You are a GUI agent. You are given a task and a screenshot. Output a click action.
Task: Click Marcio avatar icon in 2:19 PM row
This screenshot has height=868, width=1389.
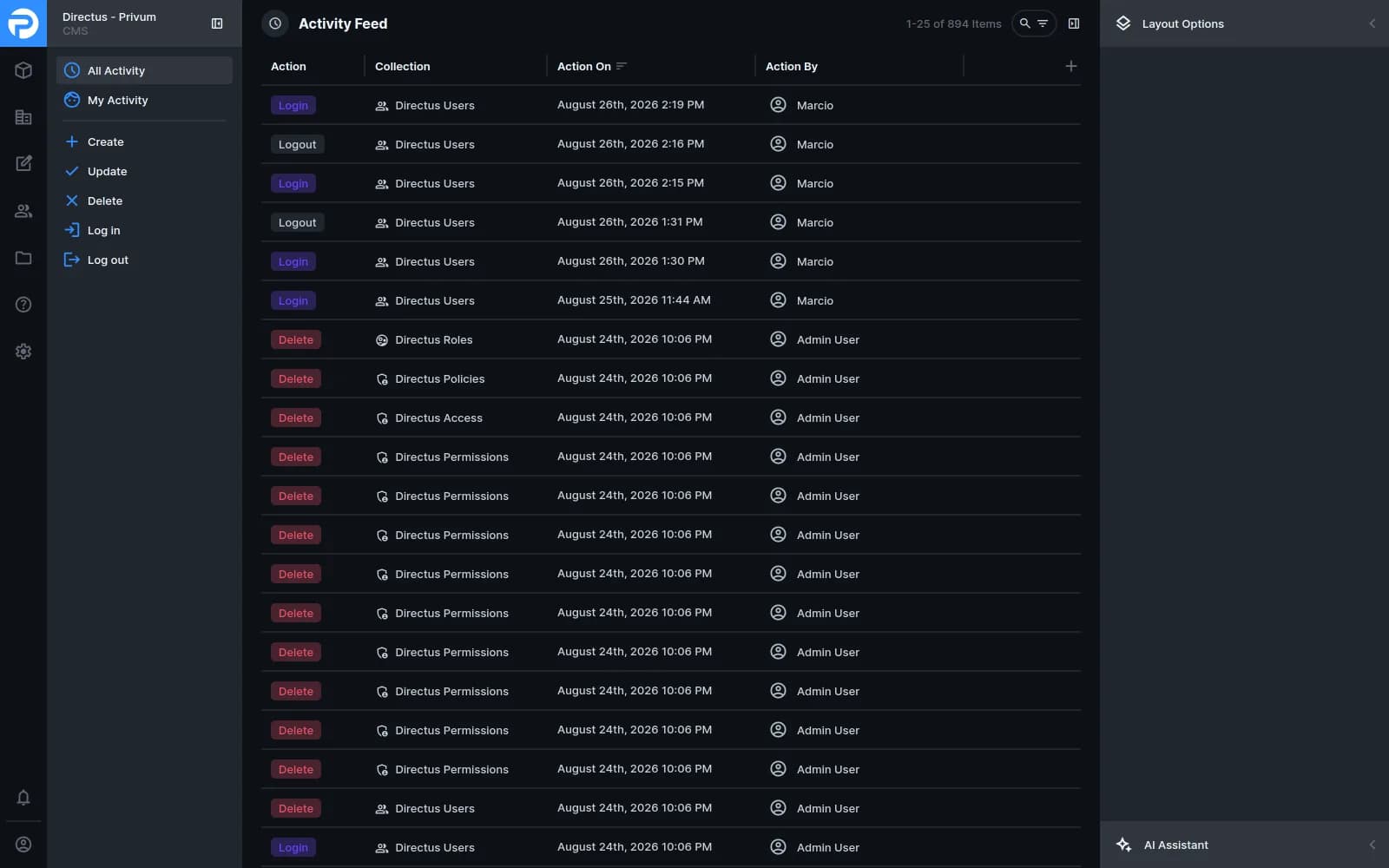[x=778, y=105]
